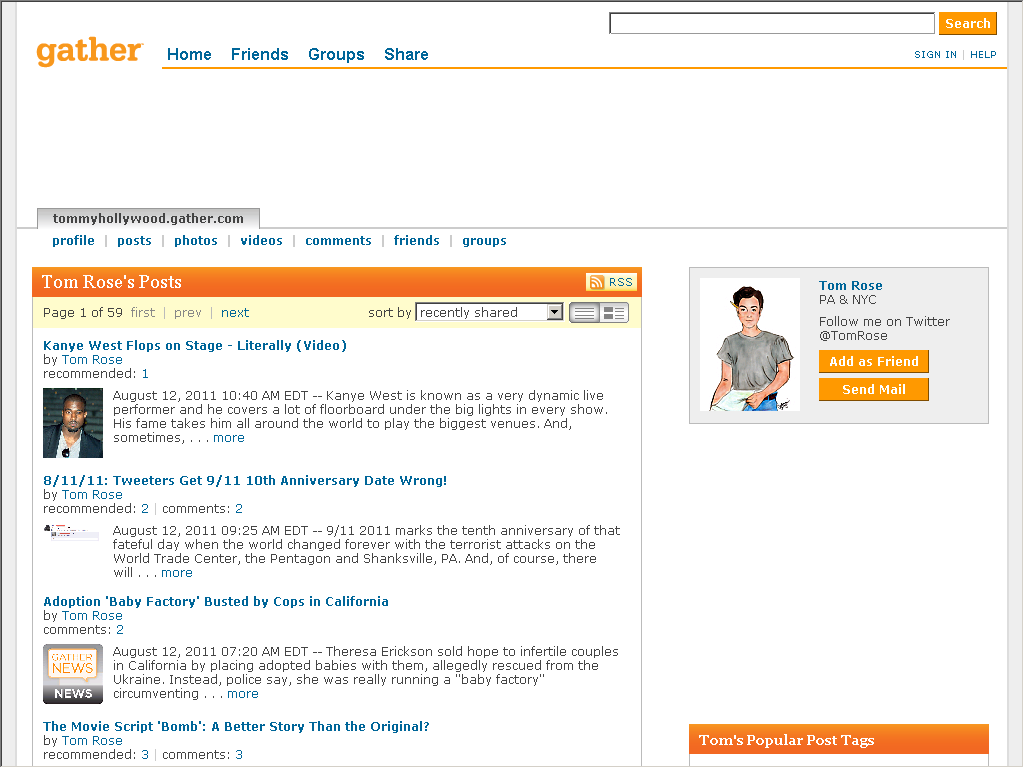Click the first page link

(x=143, y=313)
